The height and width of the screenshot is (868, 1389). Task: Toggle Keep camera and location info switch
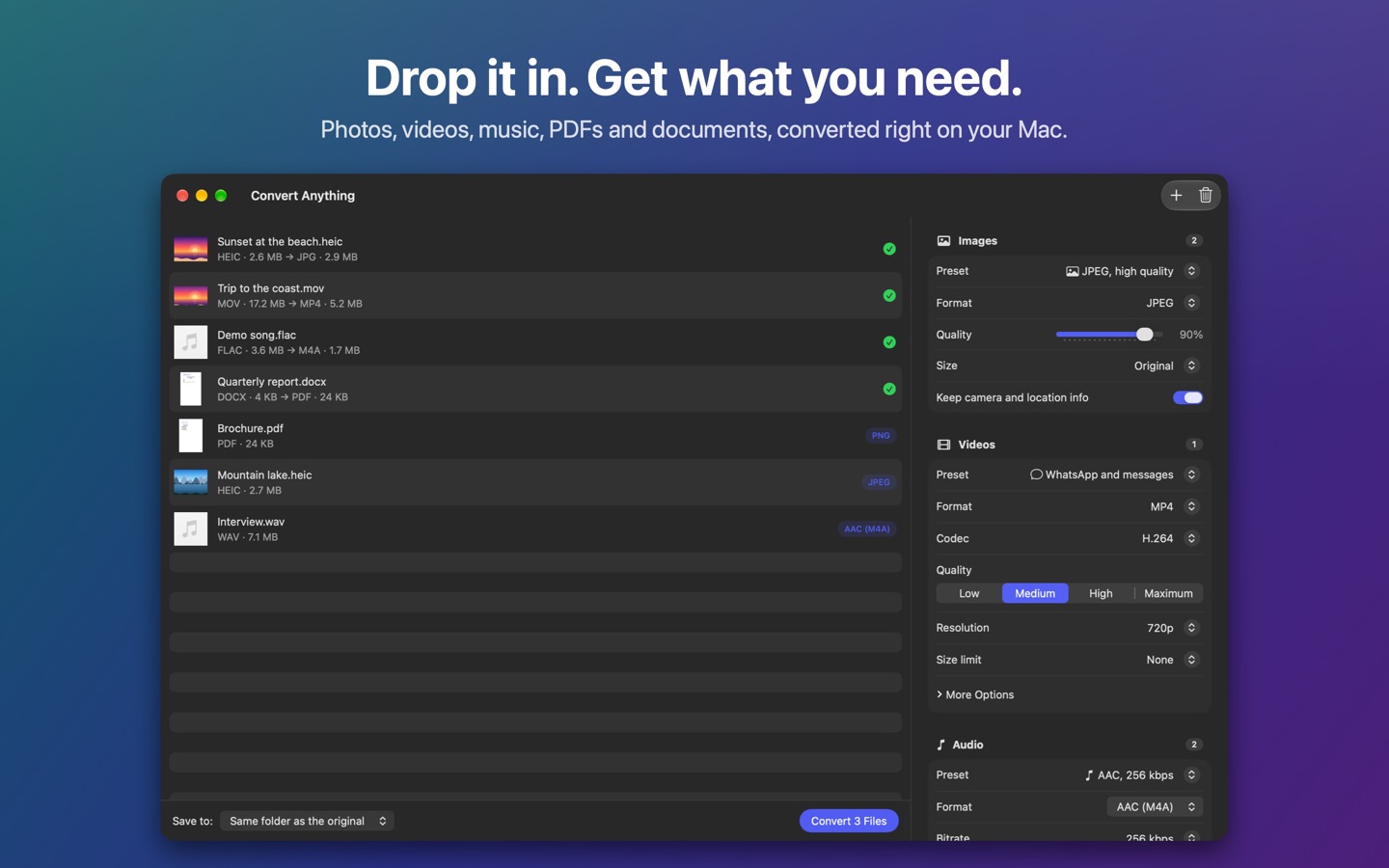click(1188, 397)
